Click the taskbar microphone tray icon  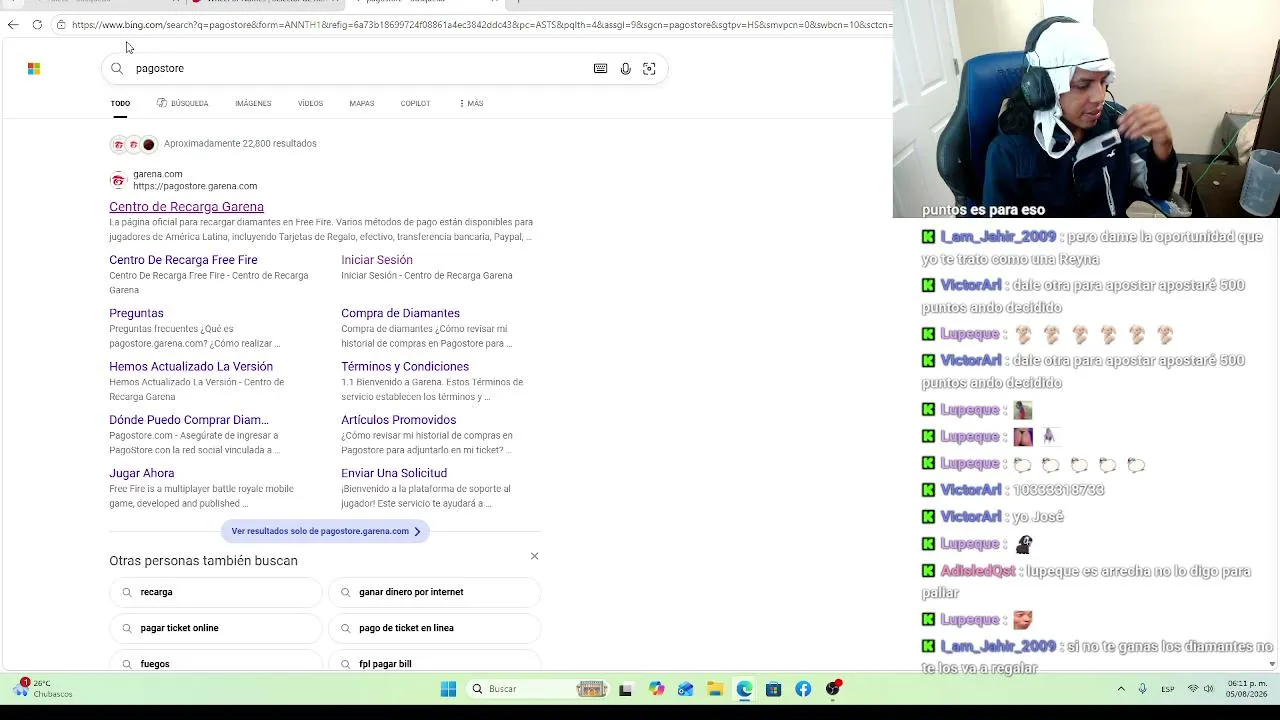click(1142, 689)
